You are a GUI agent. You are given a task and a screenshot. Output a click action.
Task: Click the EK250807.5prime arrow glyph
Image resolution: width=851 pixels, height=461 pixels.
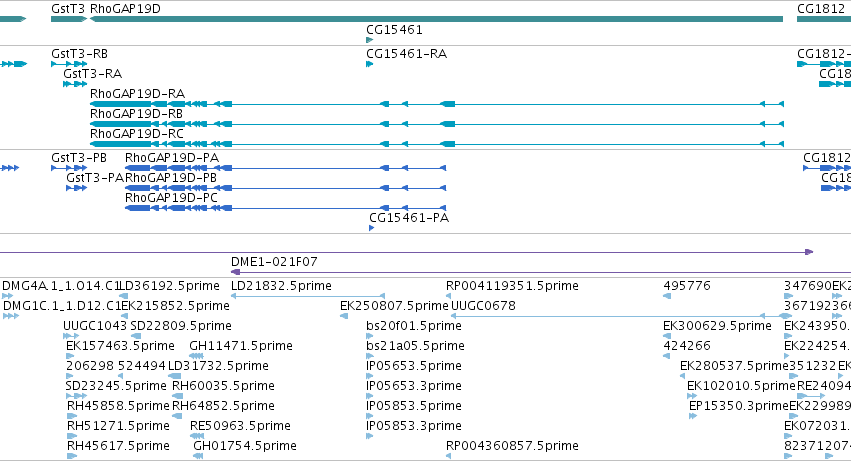point(344,316)
